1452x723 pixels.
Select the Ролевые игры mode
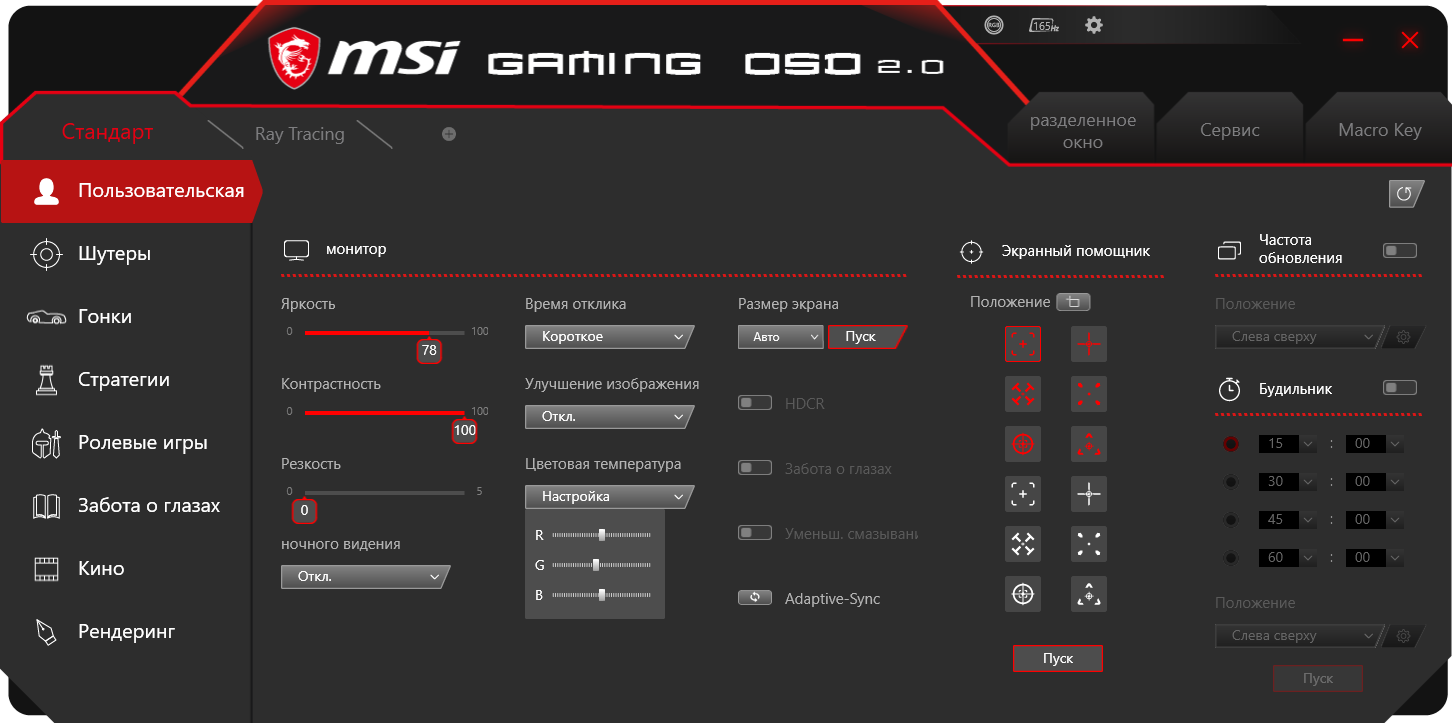[126, 443]
